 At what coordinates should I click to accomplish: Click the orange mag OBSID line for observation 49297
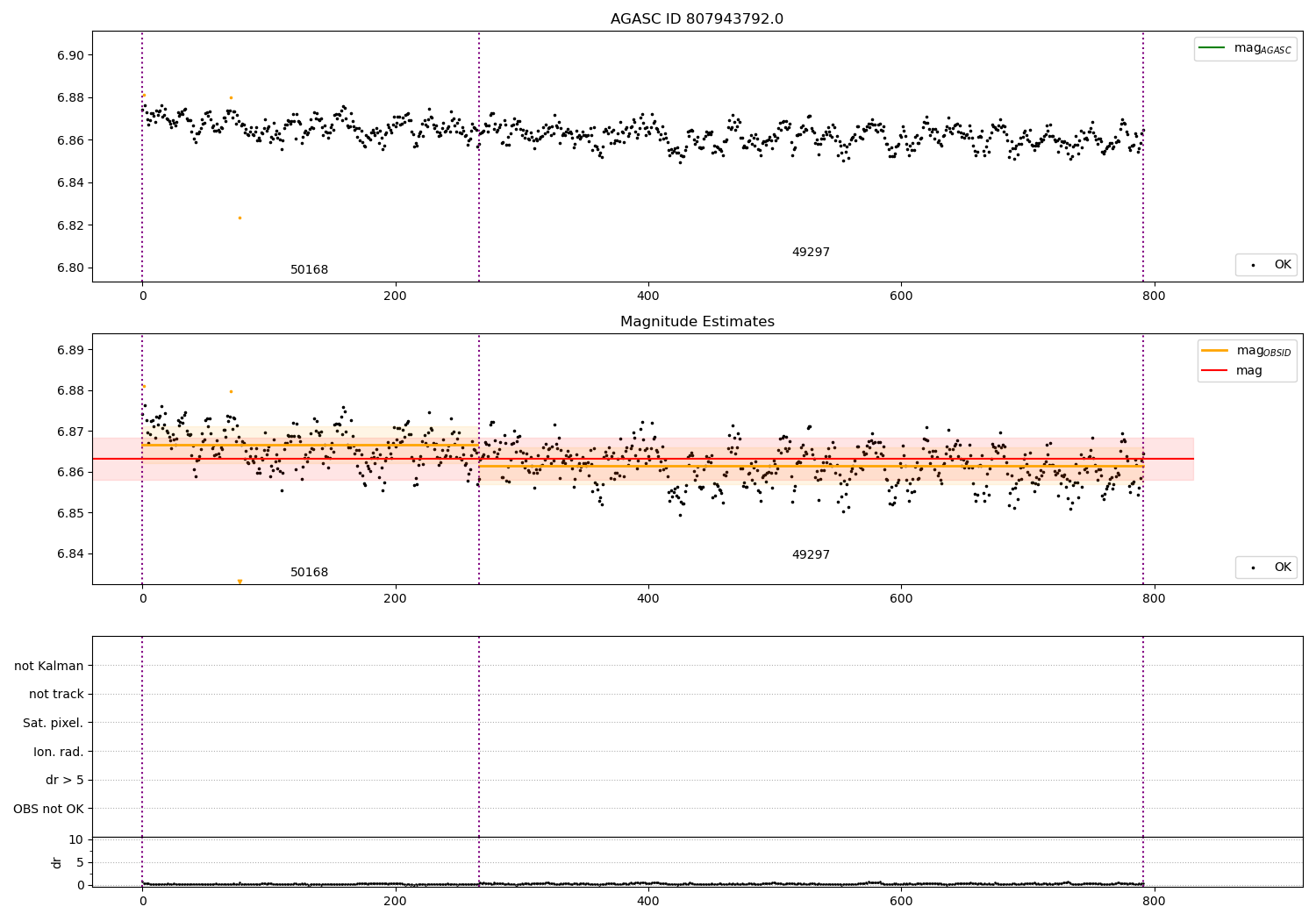tap(811, 466)
